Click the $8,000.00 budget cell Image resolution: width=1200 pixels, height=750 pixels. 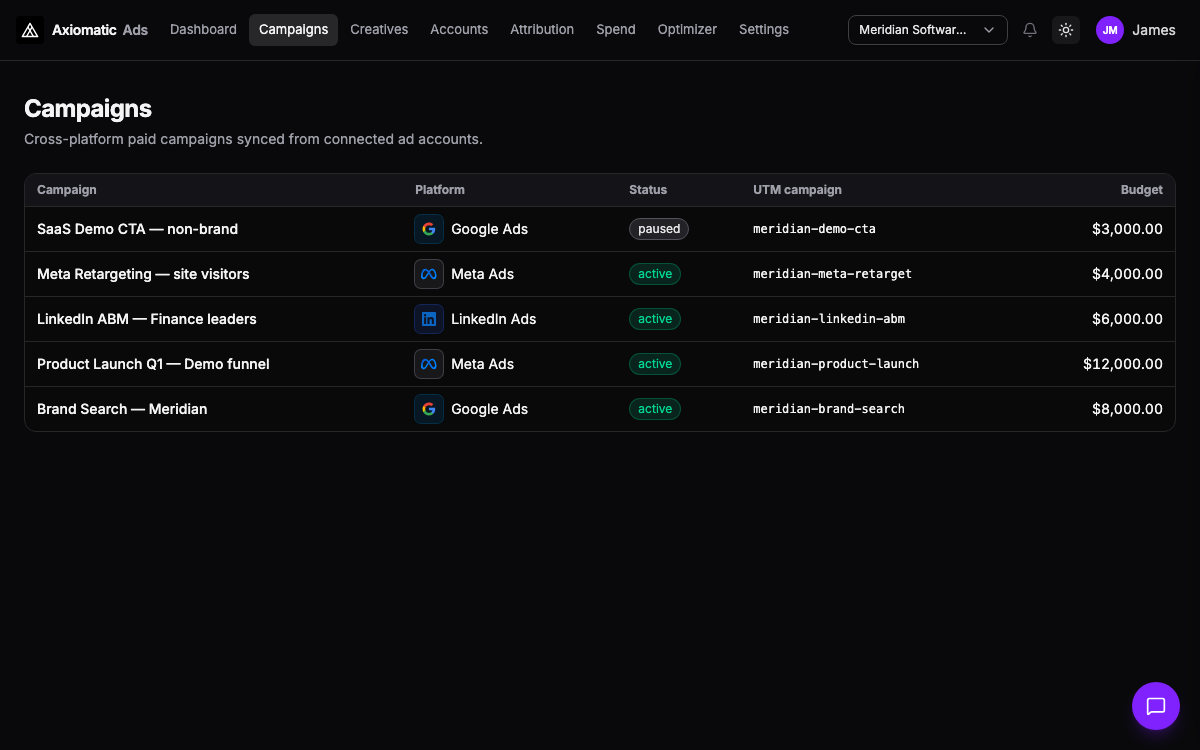point(1127,409)
